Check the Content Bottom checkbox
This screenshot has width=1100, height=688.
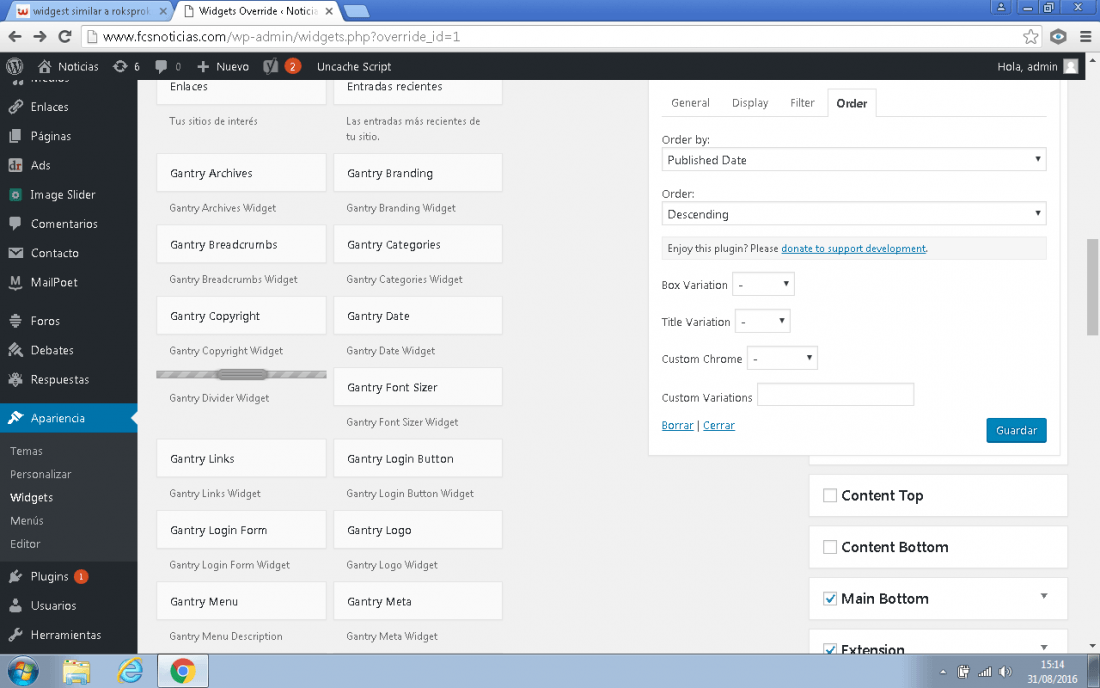click(x=830, y=547)
